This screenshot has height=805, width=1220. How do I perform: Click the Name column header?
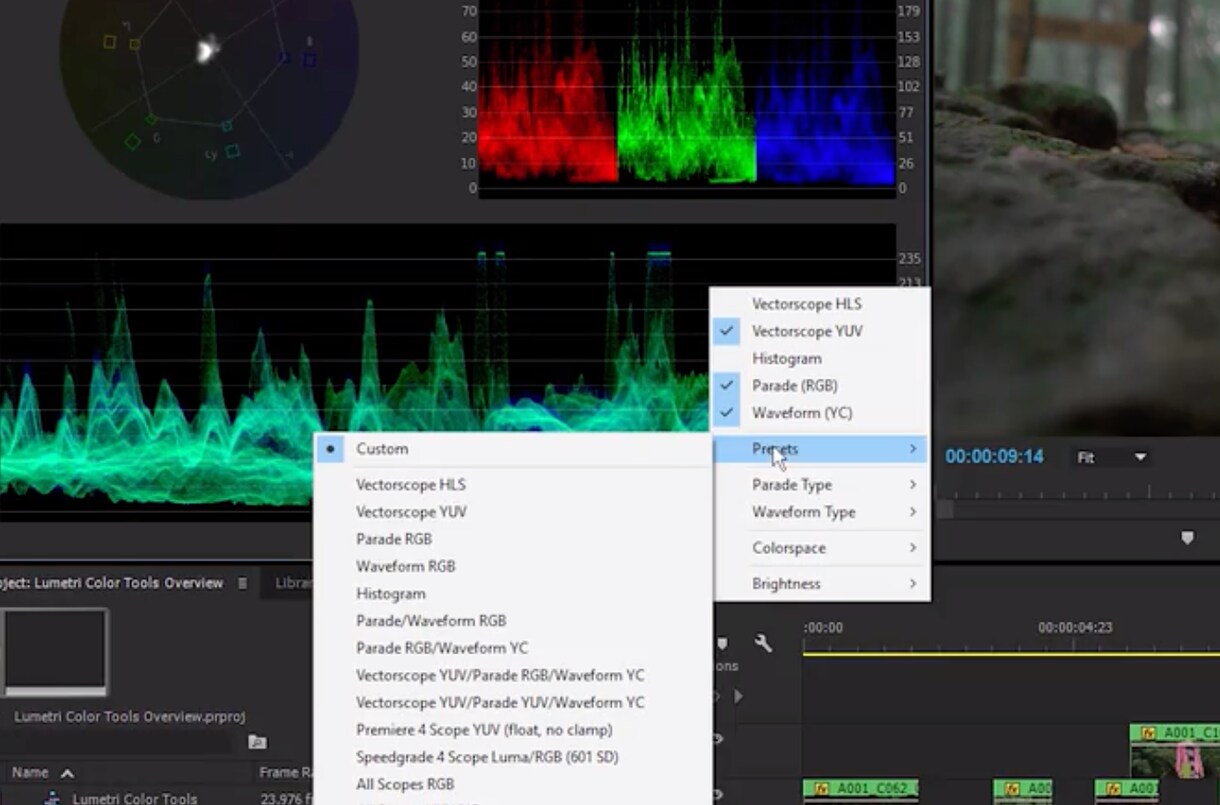(30, 773)
